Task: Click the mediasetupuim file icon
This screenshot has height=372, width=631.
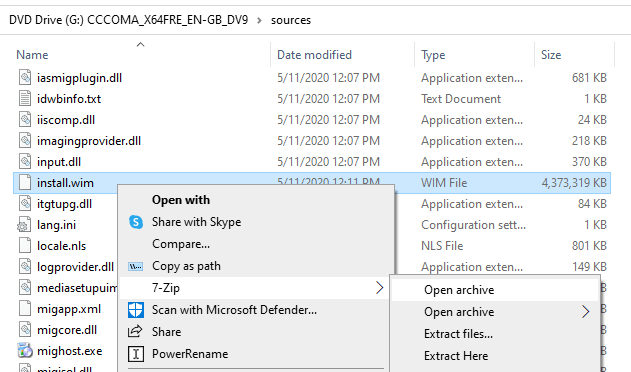Action: pyautogui.click(x=25, y=287)
